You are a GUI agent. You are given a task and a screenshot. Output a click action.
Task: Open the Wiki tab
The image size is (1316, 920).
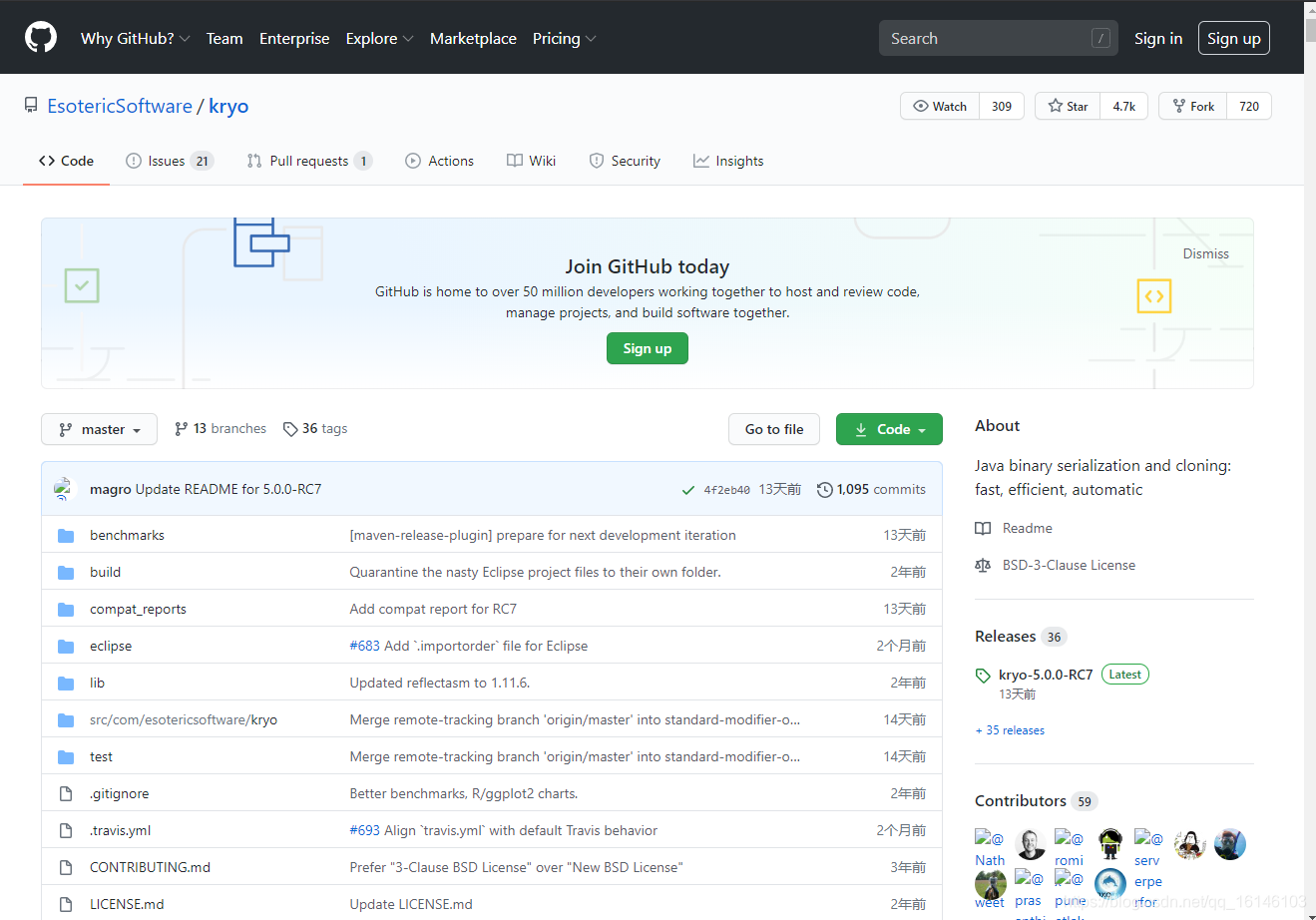(x=531, y=161)
